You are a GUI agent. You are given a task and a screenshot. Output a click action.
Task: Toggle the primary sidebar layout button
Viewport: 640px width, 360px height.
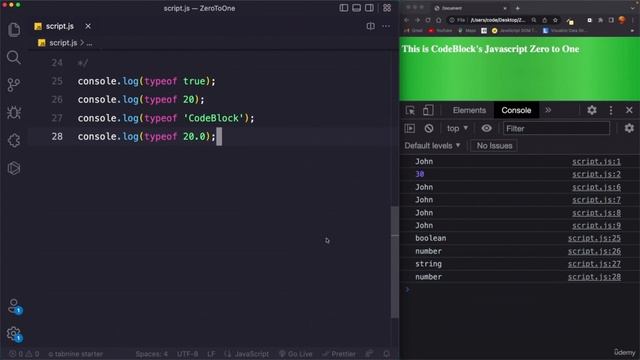344,8
